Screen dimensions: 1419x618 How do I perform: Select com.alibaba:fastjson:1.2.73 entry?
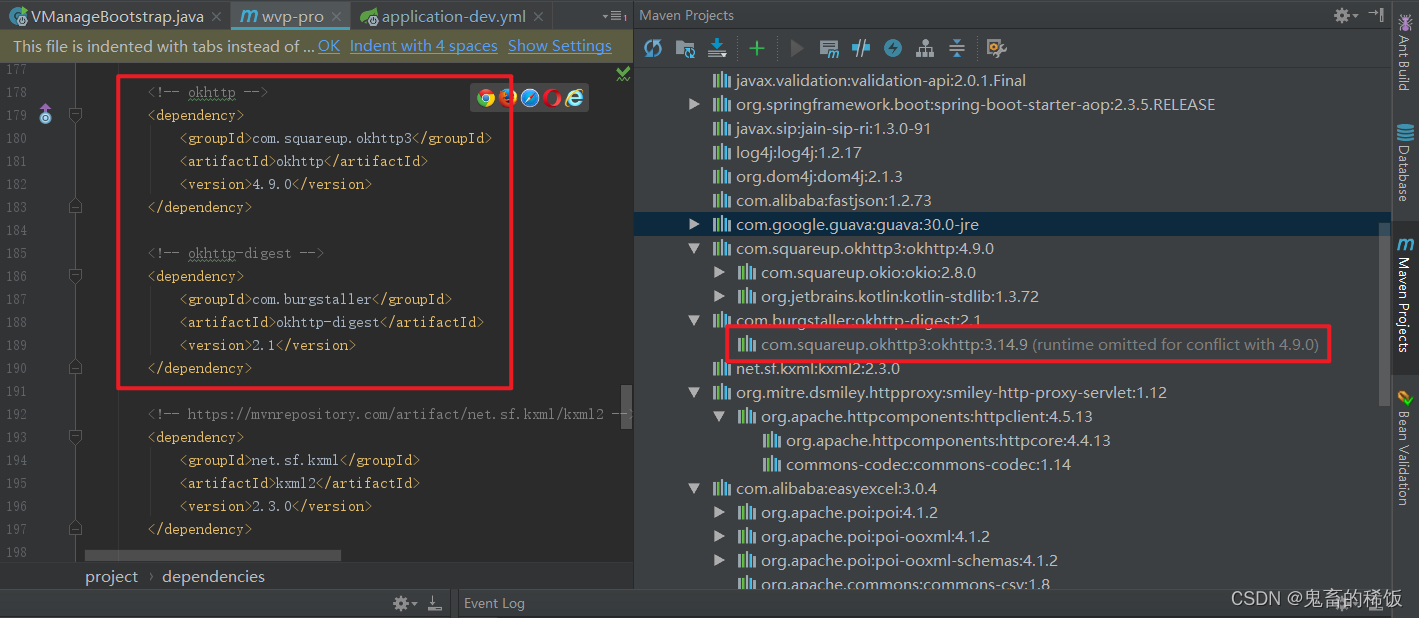823,201
